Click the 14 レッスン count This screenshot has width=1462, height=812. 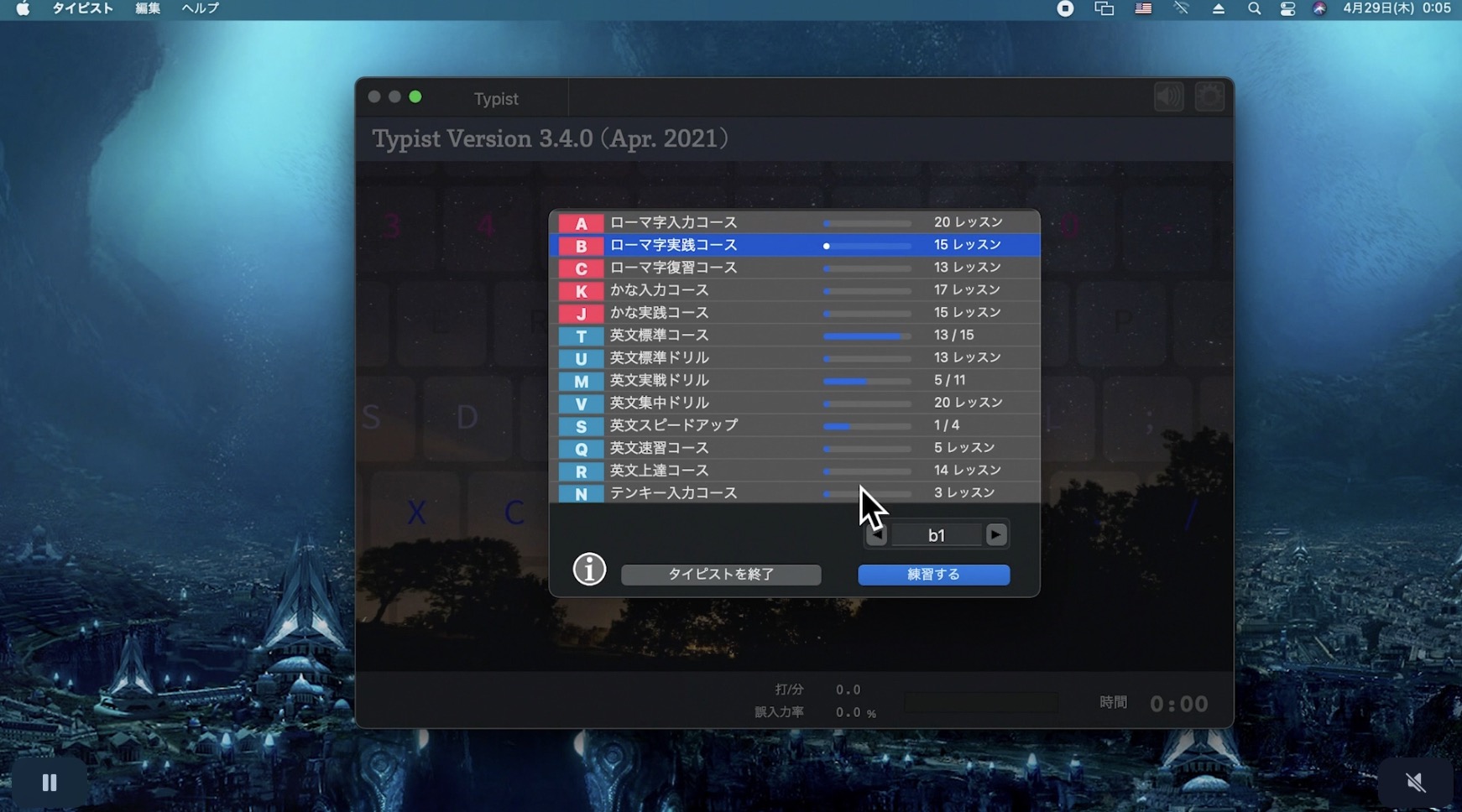(x=967, y=471)
